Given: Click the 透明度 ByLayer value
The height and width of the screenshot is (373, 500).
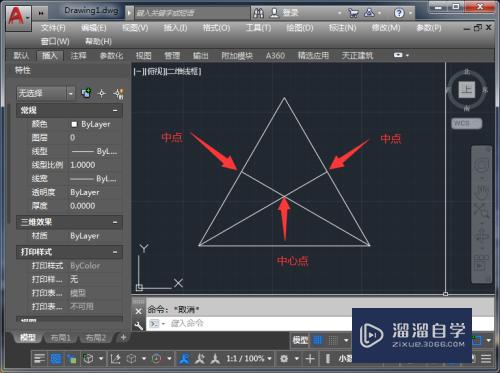Looking at the screenshot, I should (85, 192).
